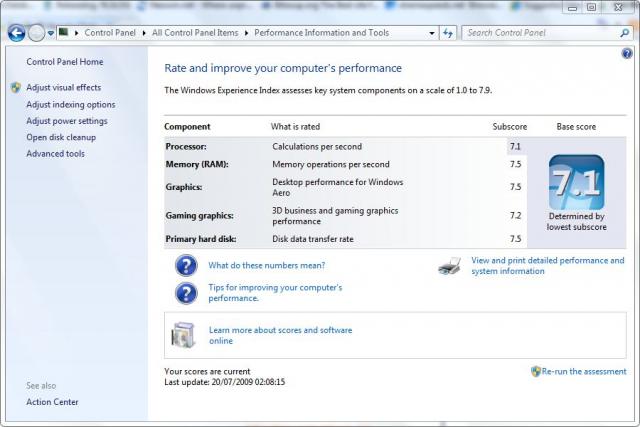Click 'Desktop performance for Windows Aero' text
The width and height of the screenshot is (640, 427).
click(x=338, y=187)
